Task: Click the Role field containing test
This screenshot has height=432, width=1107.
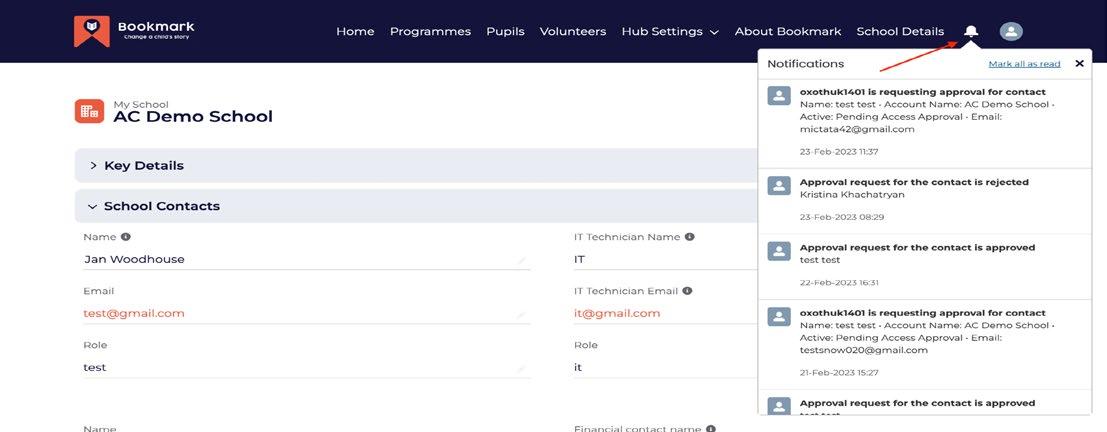Action: point(306,367)
